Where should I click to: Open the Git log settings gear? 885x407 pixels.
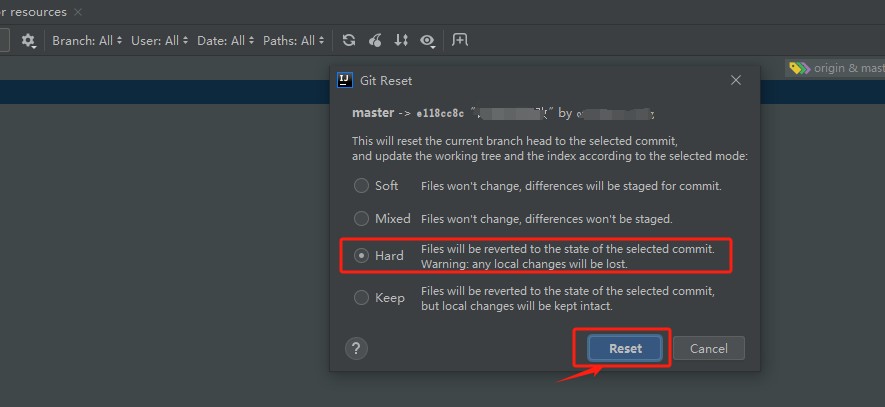(x=28, y=41)
